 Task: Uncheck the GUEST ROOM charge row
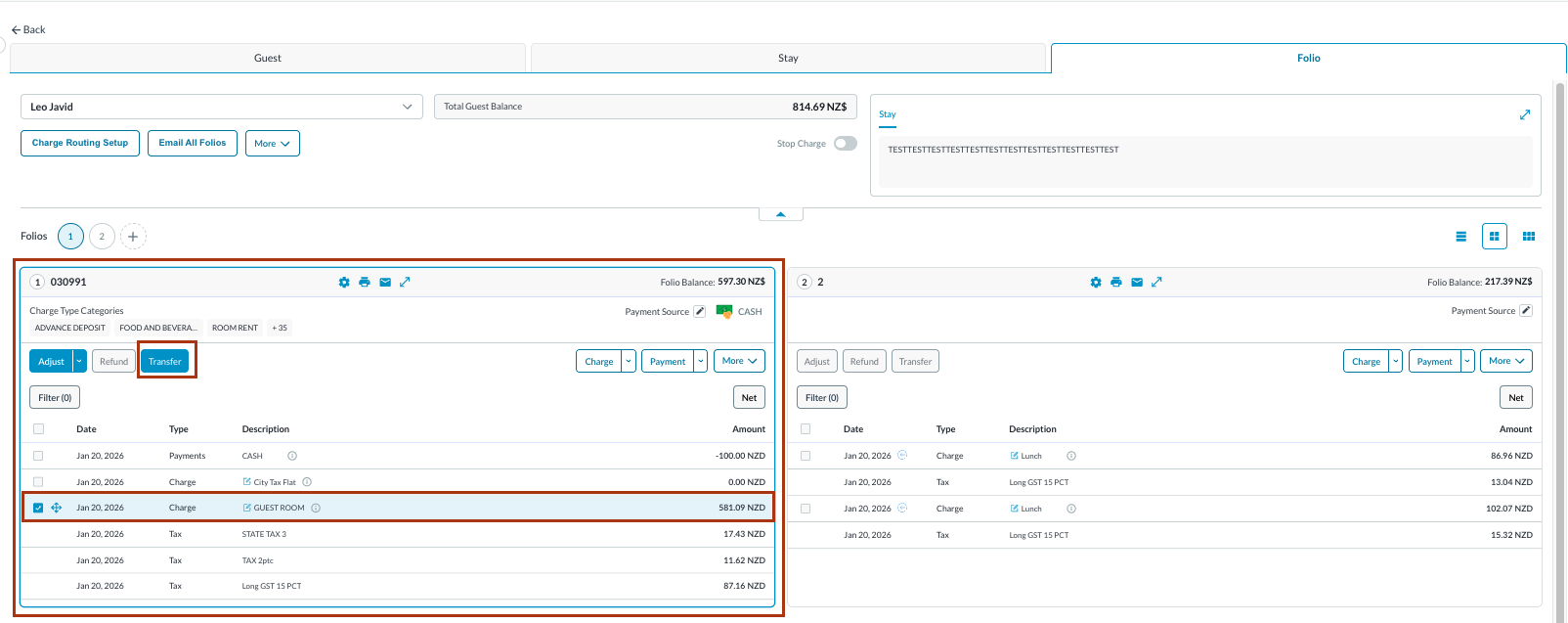[38, 508]
